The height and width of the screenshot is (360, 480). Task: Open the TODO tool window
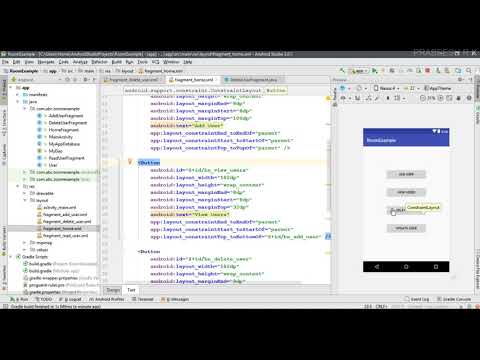pos(44,299)
